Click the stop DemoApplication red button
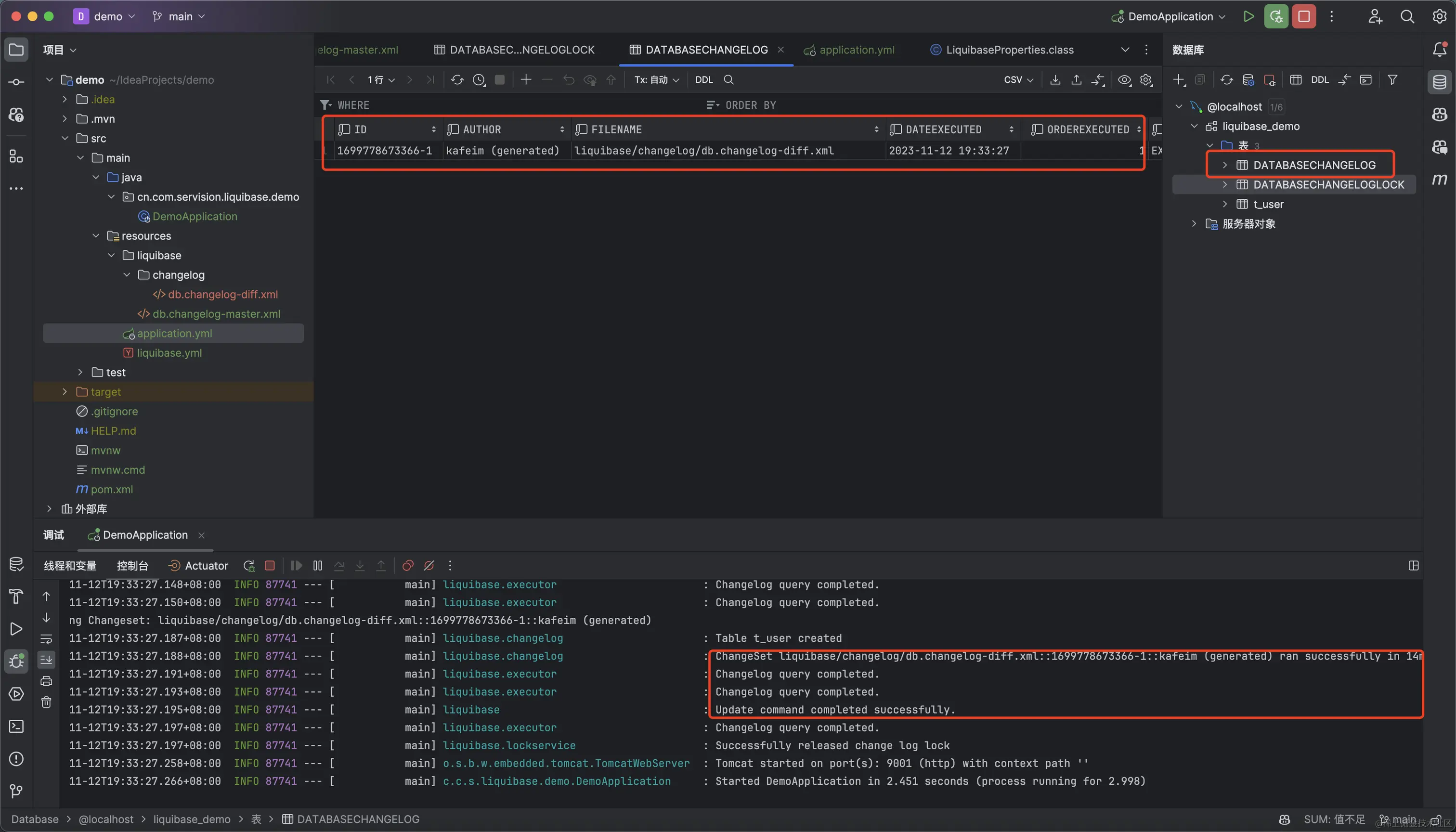The width and height of the screenshot is (1456, 832). [1304, 16]
